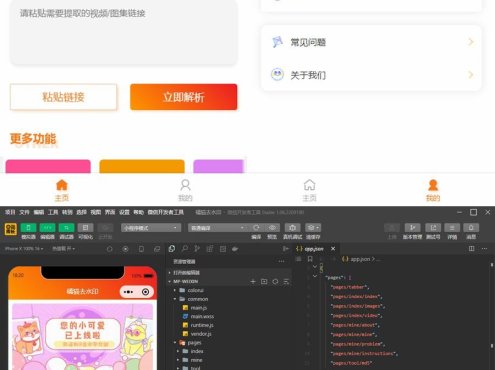Click the 立即解析 button
The image size is (495, 370).
(184, 97)
